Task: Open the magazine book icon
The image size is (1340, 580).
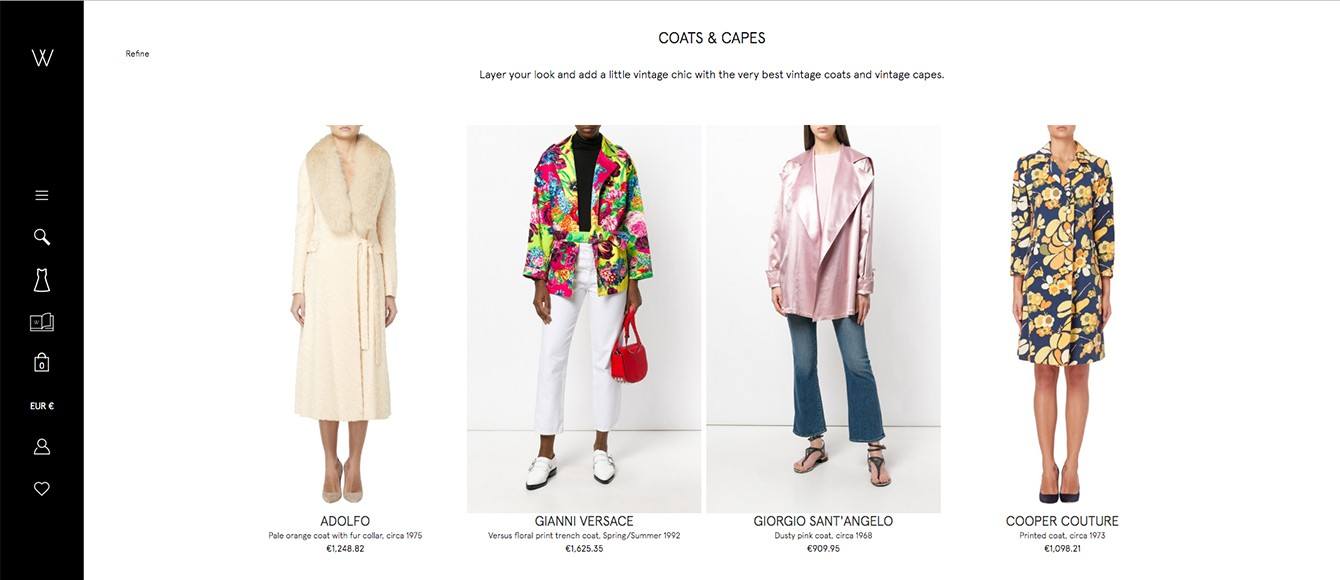Action: point(42,322)
